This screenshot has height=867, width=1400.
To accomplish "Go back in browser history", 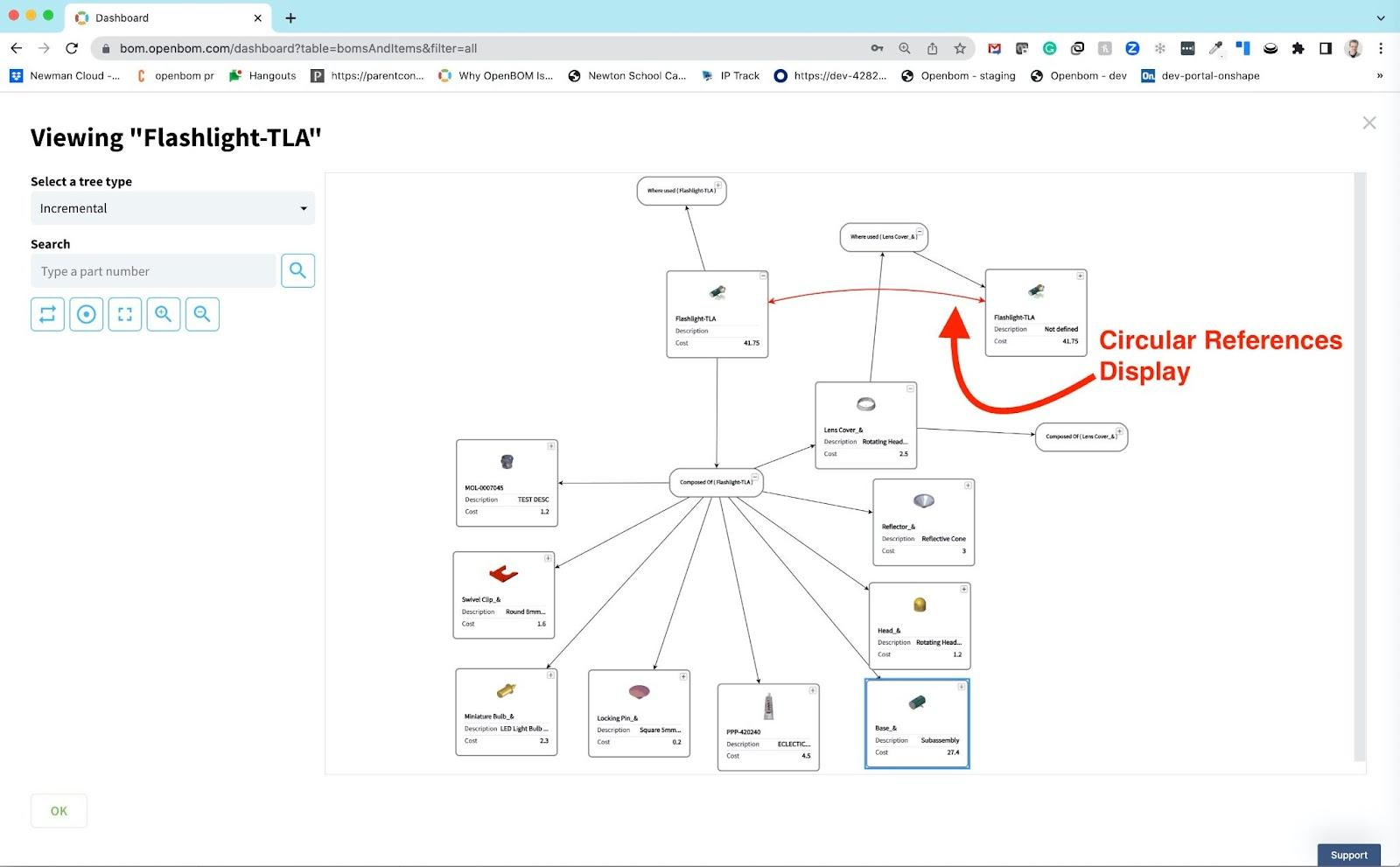I will pos(17,48).
